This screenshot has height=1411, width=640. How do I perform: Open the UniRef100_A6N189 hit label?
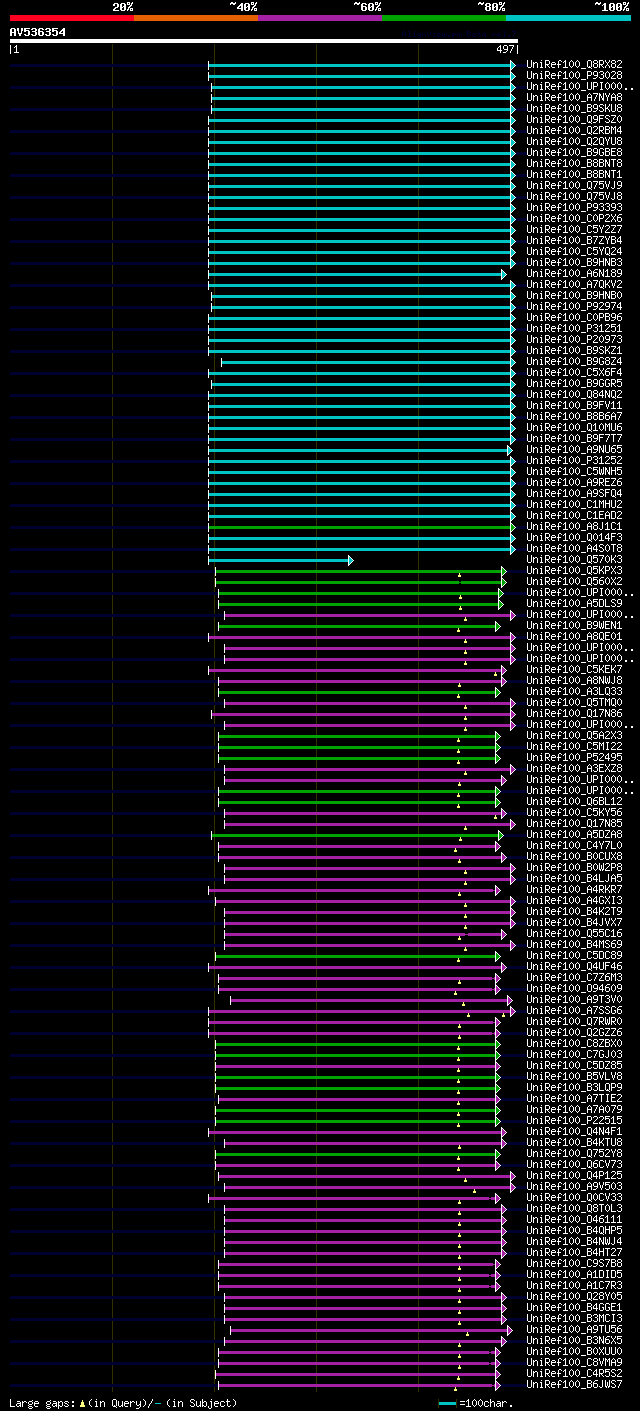574,274
